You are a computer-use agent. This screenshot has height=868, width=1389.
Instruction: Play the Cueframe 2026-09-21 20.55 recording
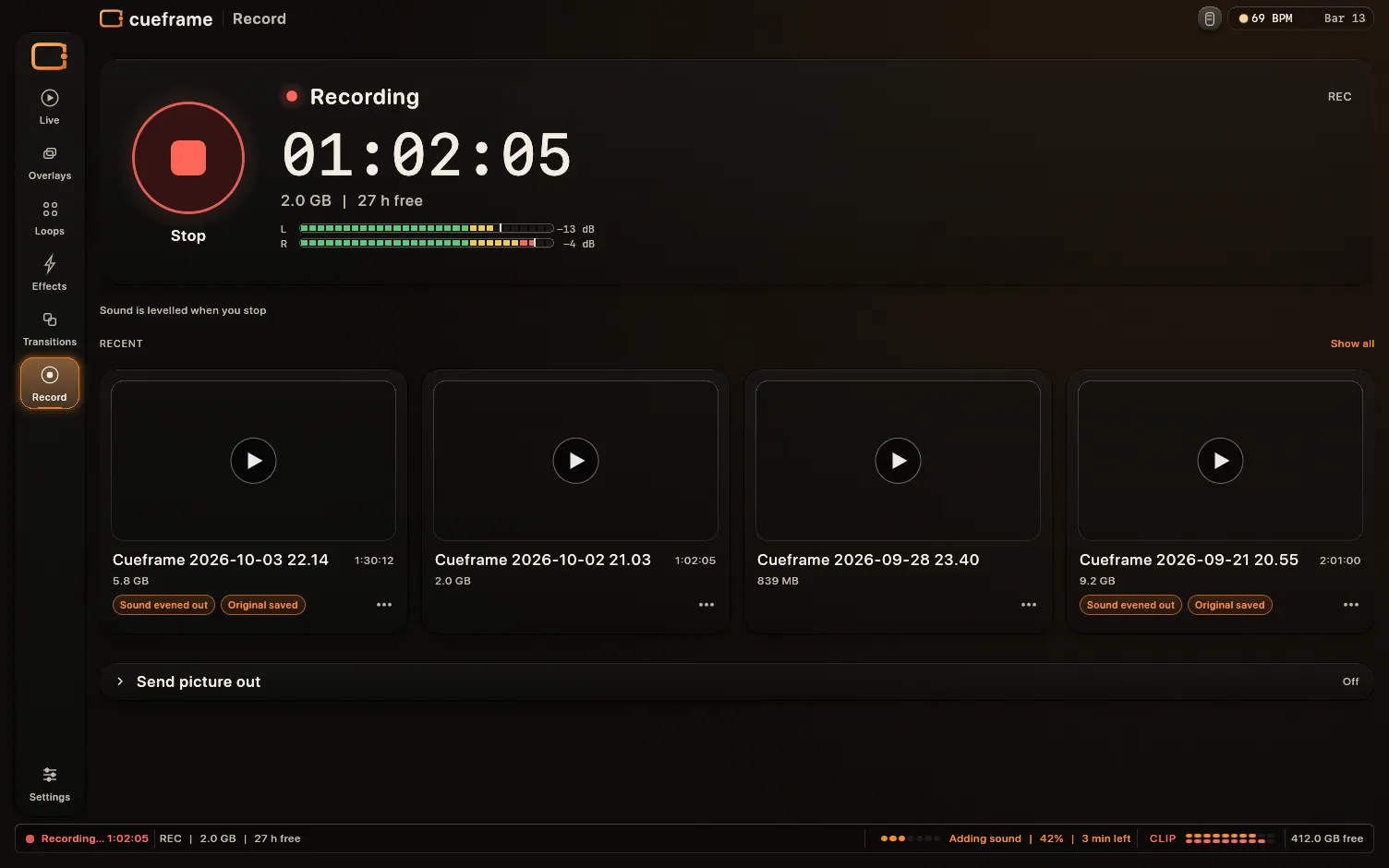coord(1221,461)
